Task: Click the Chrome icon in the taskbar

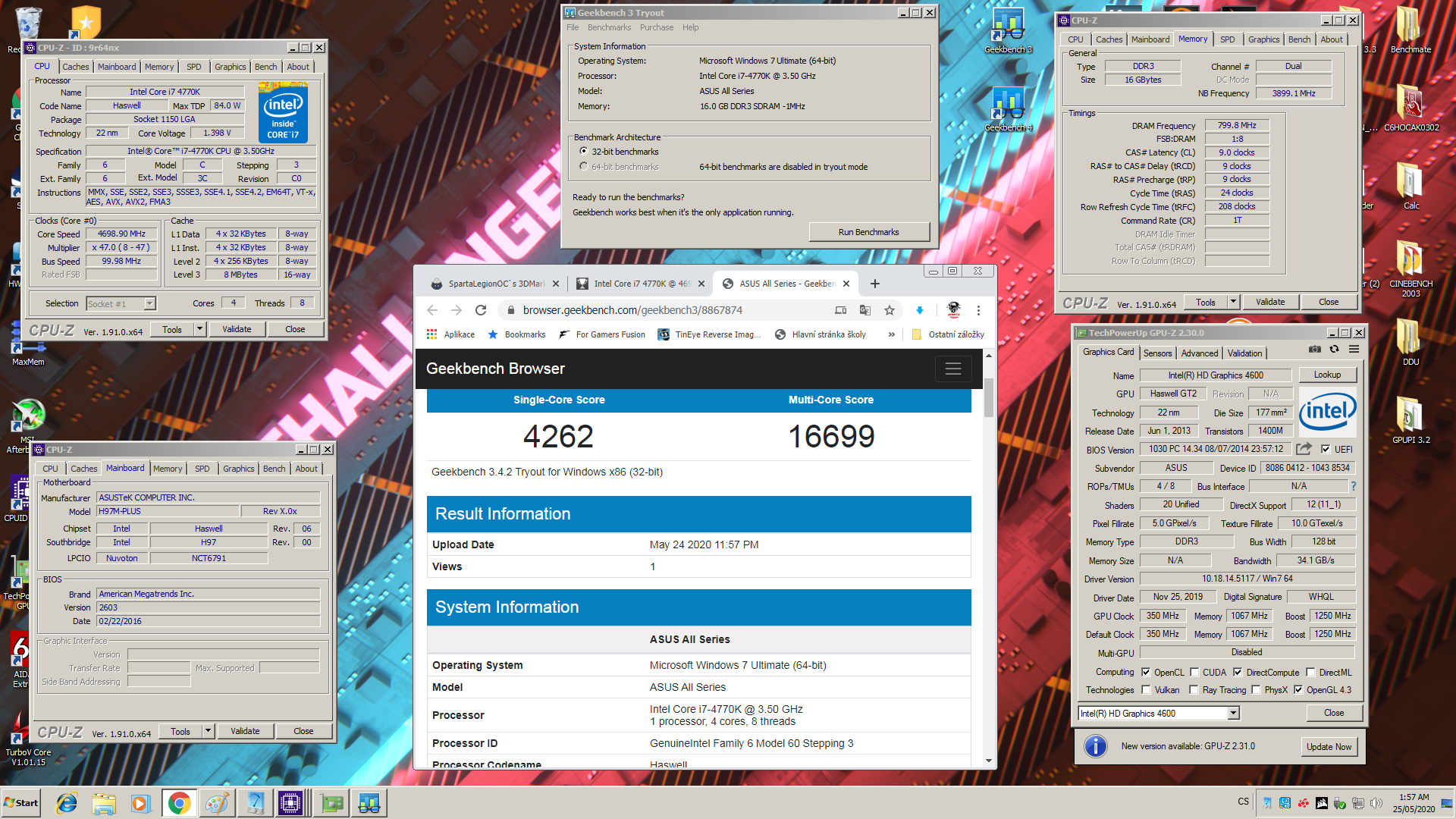Action: (x=180, y=803)
